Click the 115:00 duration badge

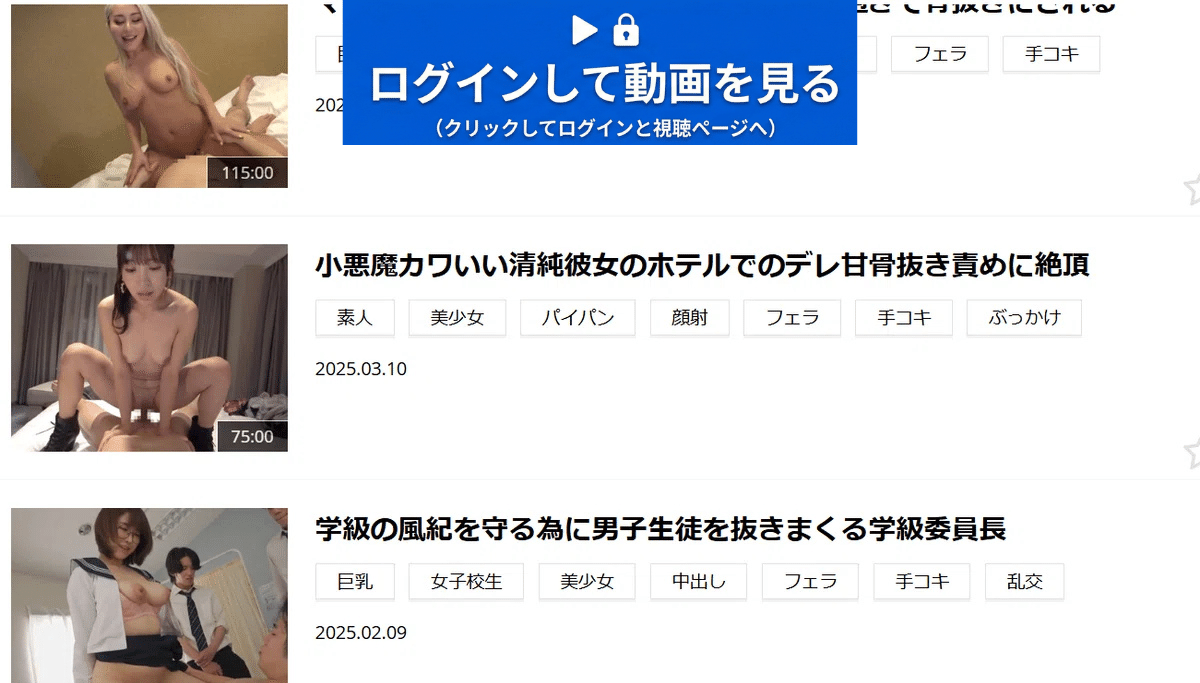[247, 172]
